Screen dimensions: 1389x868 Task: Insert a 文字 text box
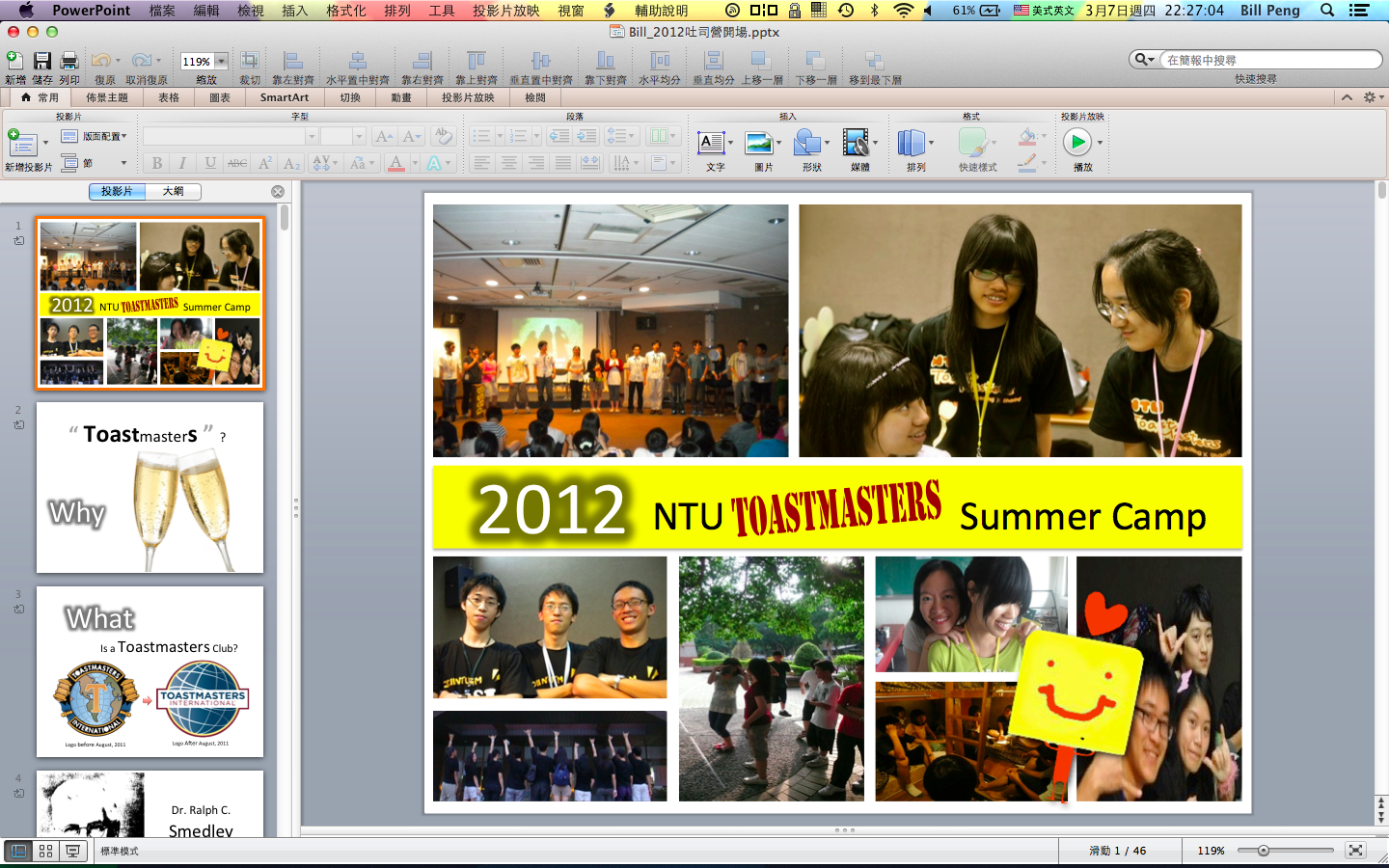[711, 144]
